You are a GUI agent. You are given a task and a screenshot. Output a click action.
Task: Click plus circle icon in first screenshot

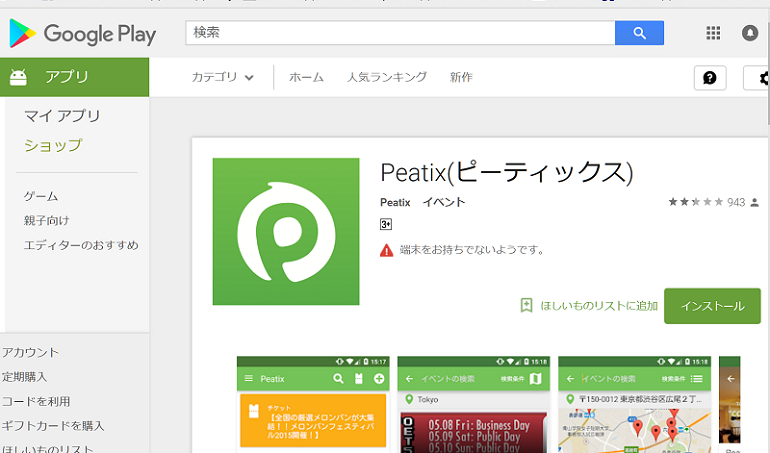coord(379,378)
